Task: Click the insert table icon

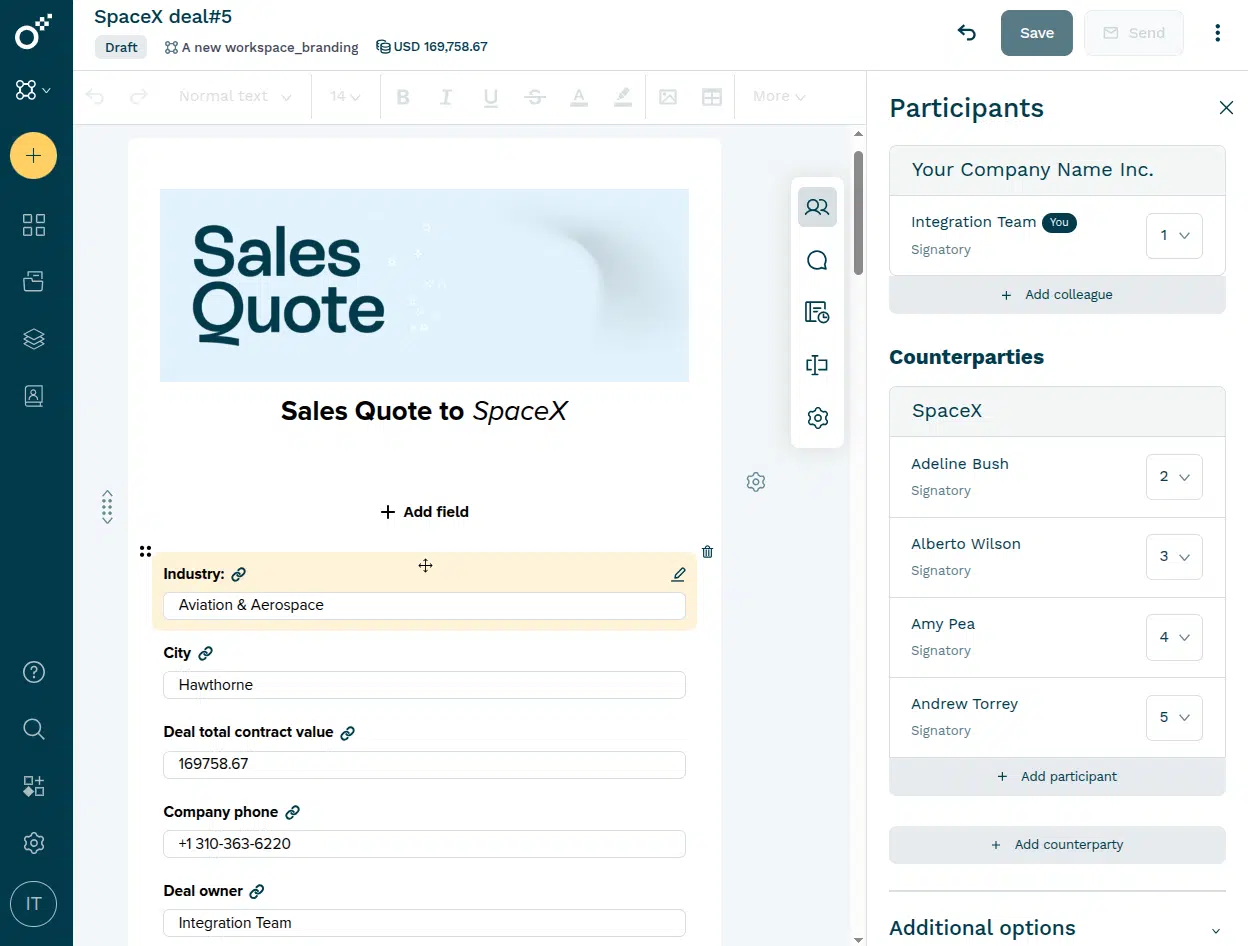Action: (712, 96)
